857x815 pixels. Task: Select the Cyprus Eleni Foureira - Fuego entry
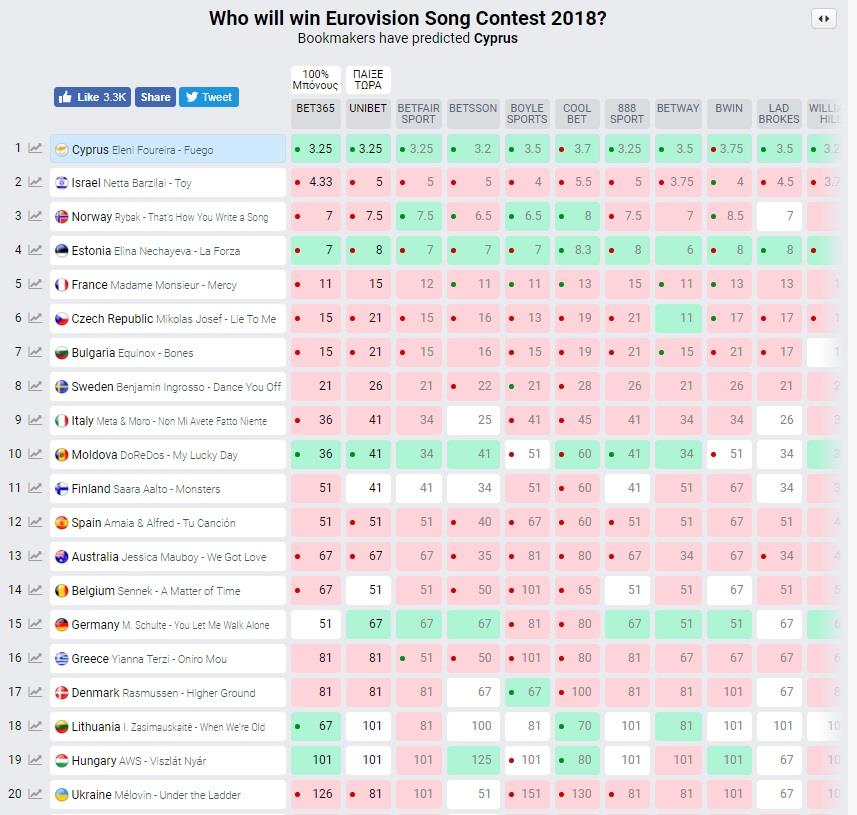[168, 149]
